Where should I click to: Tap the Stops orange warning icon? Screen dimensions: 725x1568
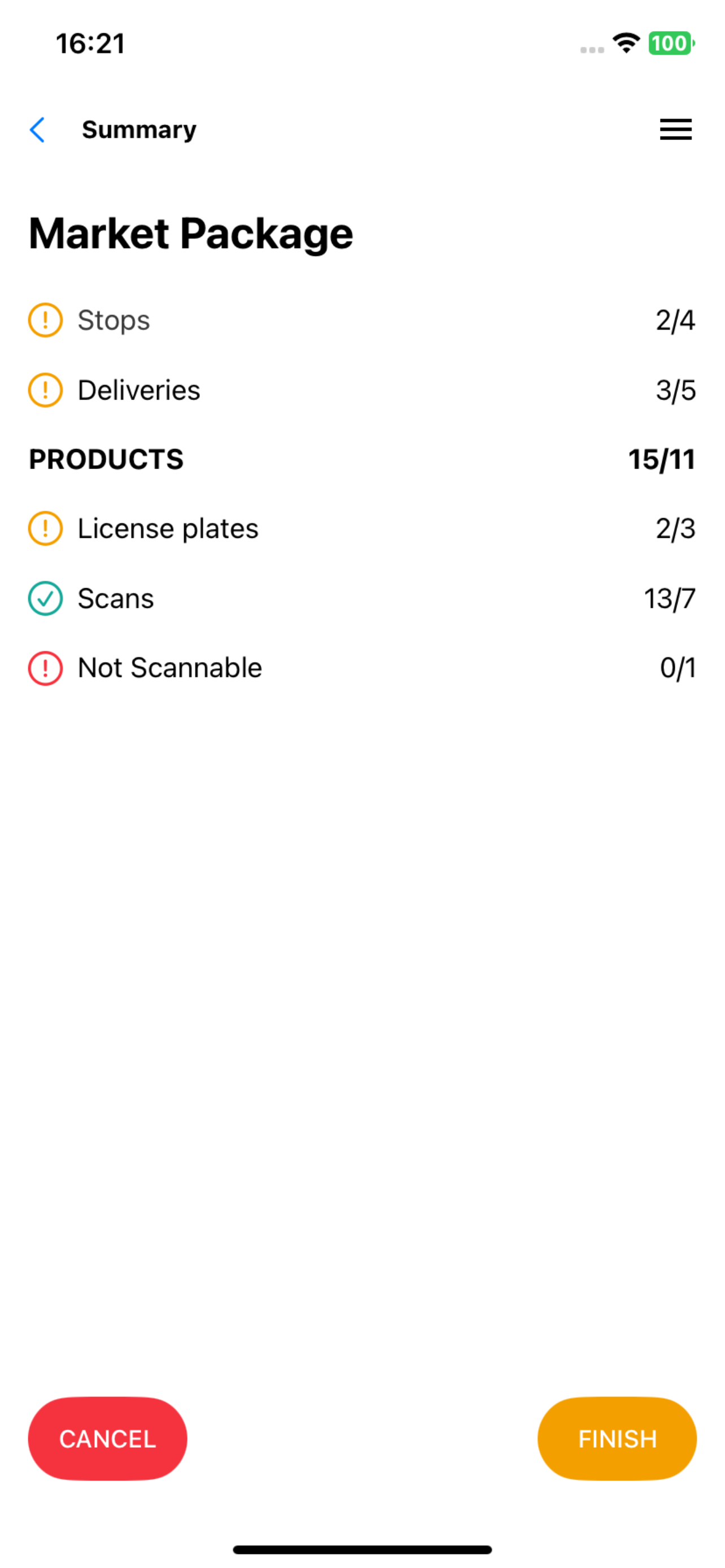[46, 320]
